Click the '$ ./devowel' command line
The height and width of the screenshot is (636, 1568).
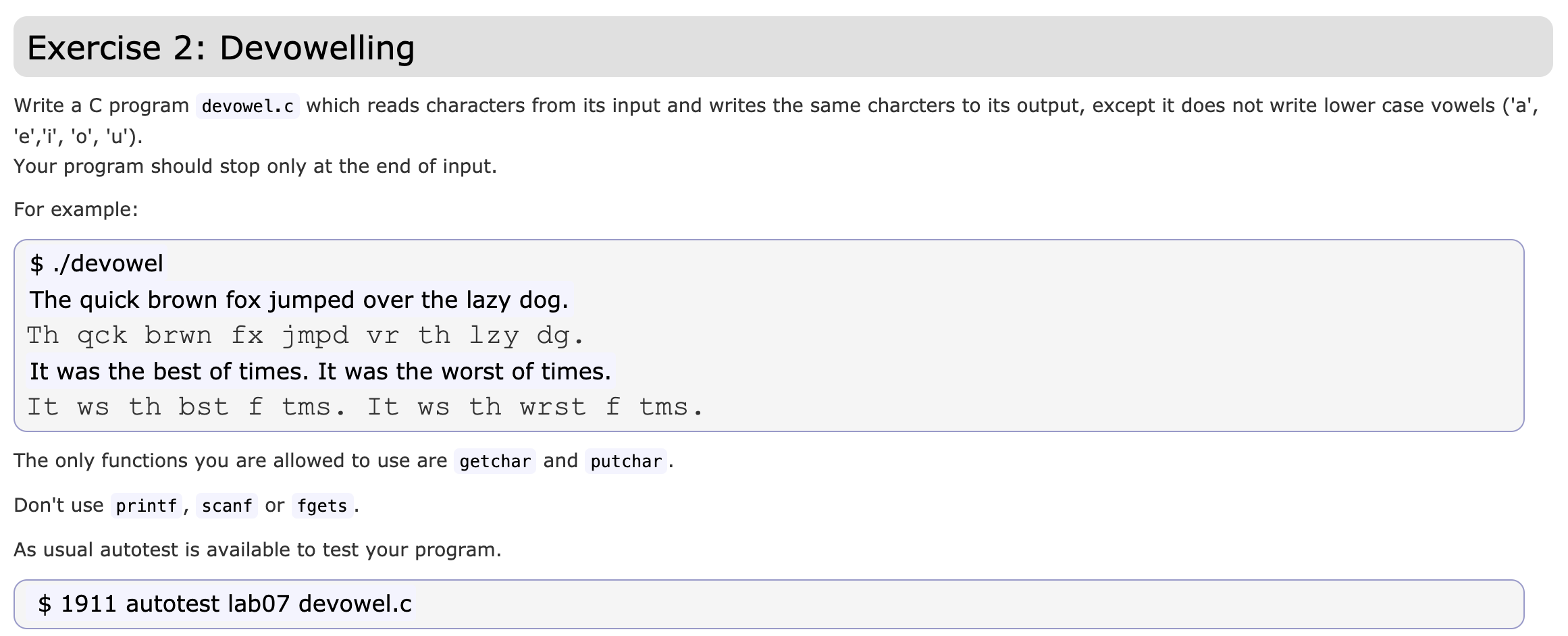[97, 263]
